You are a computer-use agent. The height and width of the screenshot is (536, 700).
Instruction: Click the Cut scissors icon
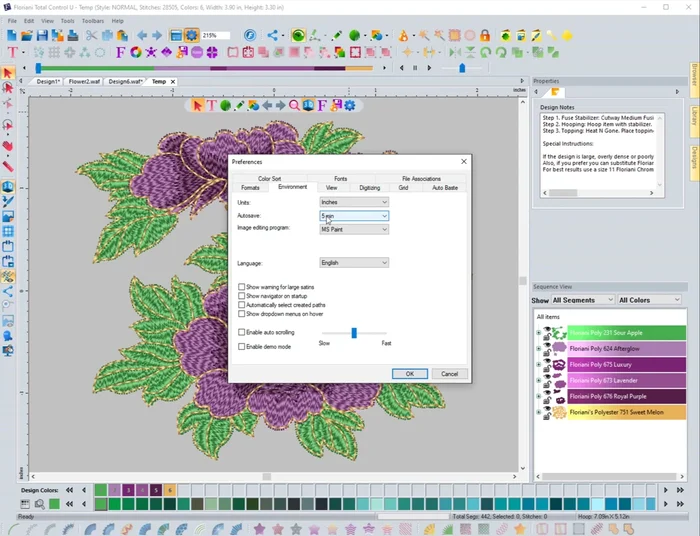point(90,36)
